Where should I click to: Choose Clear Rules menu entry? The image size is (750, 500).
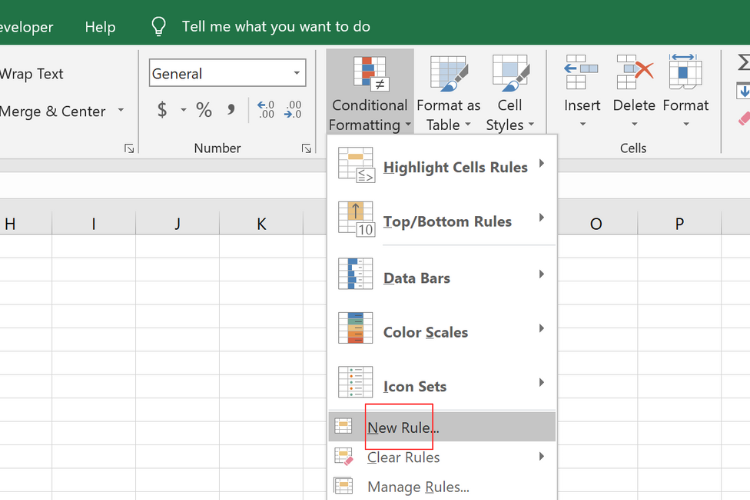[x=442, y=456]
